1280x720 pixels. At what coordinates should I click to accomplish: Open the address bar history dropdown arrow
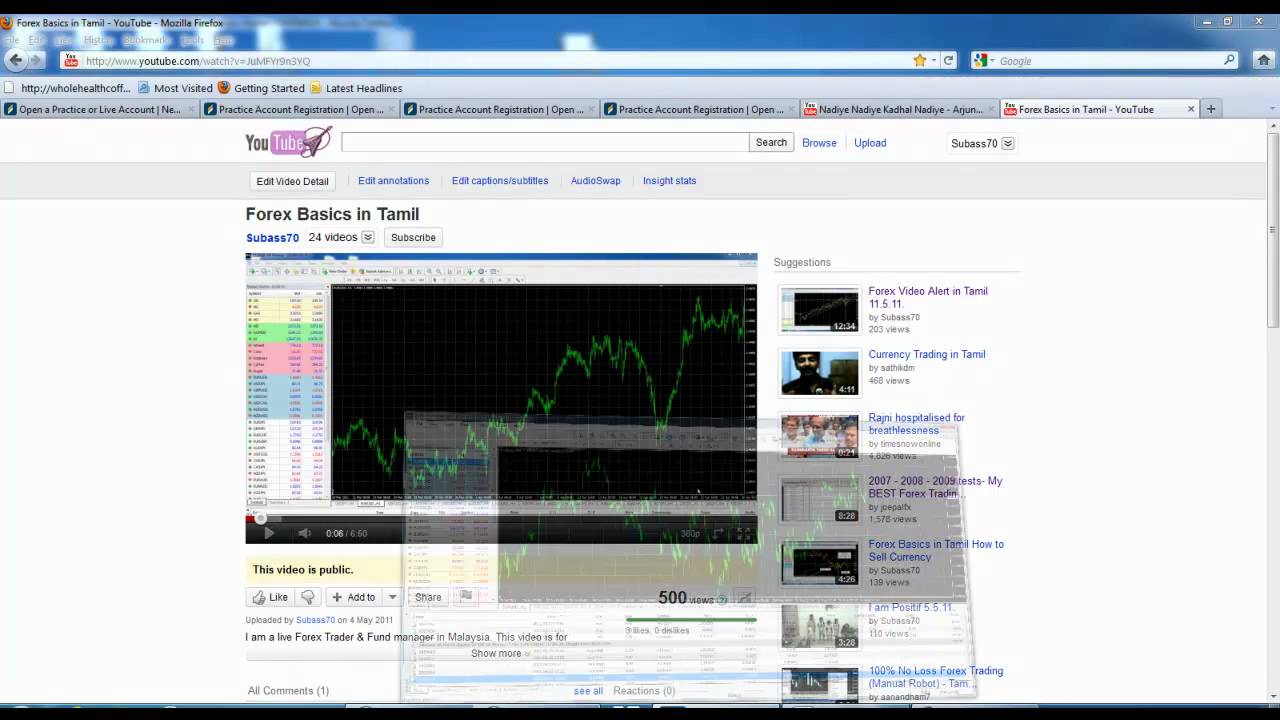click(x=934, y=60)
